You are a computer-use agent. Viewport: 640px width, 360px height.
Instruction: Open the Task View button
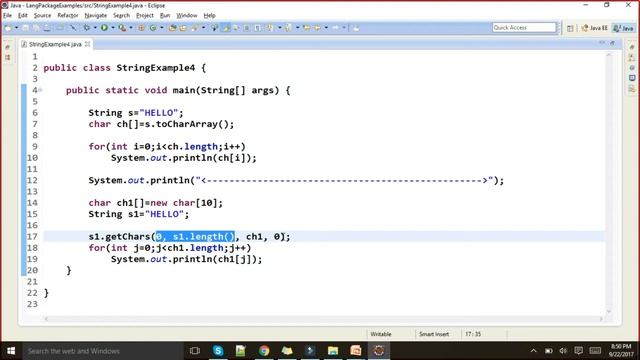point(195,351)
